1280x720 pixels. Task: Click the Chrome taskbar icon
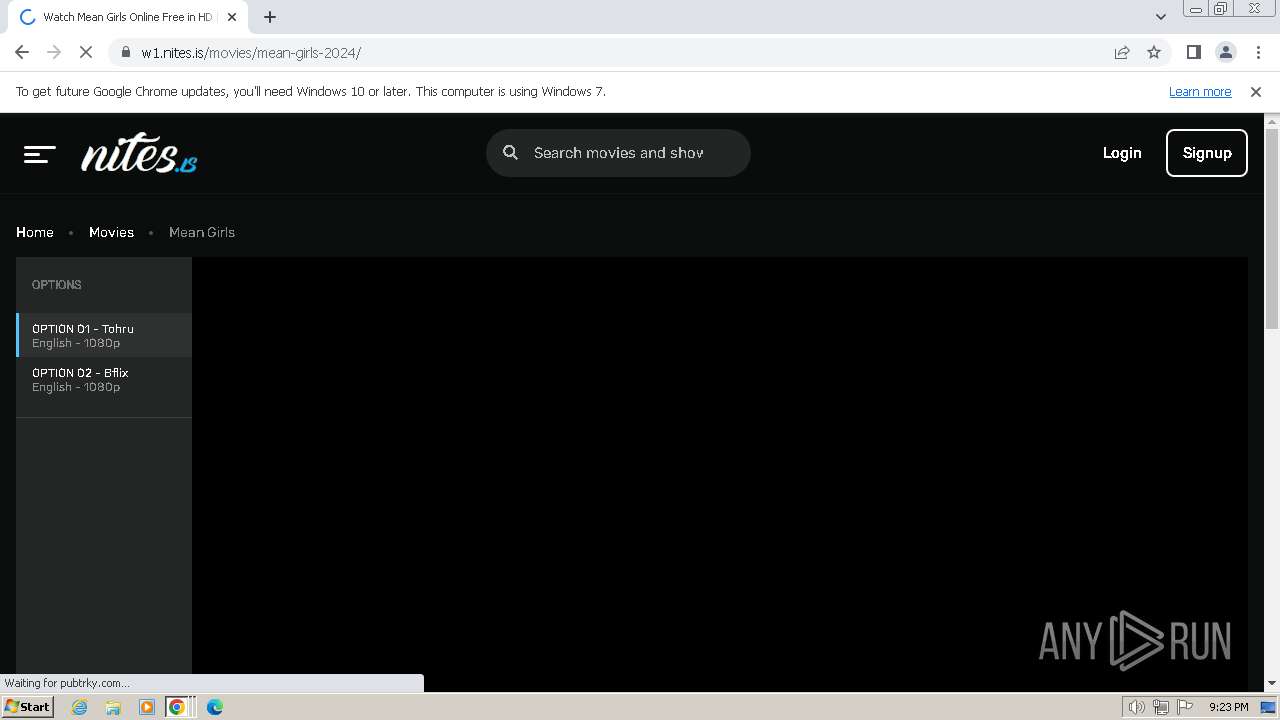pos(177,707)
